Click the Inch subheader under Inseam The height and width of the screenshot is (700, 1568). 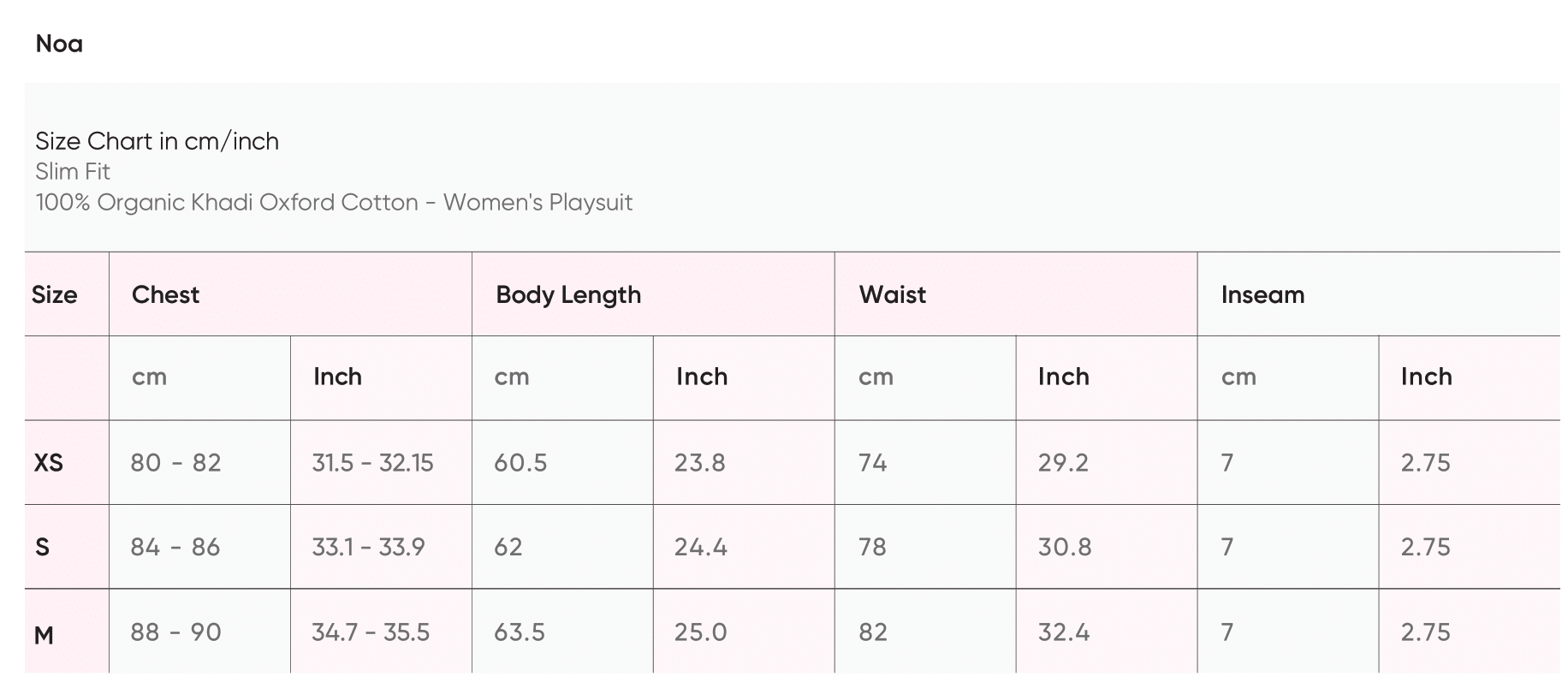(x=1425, y=377)
